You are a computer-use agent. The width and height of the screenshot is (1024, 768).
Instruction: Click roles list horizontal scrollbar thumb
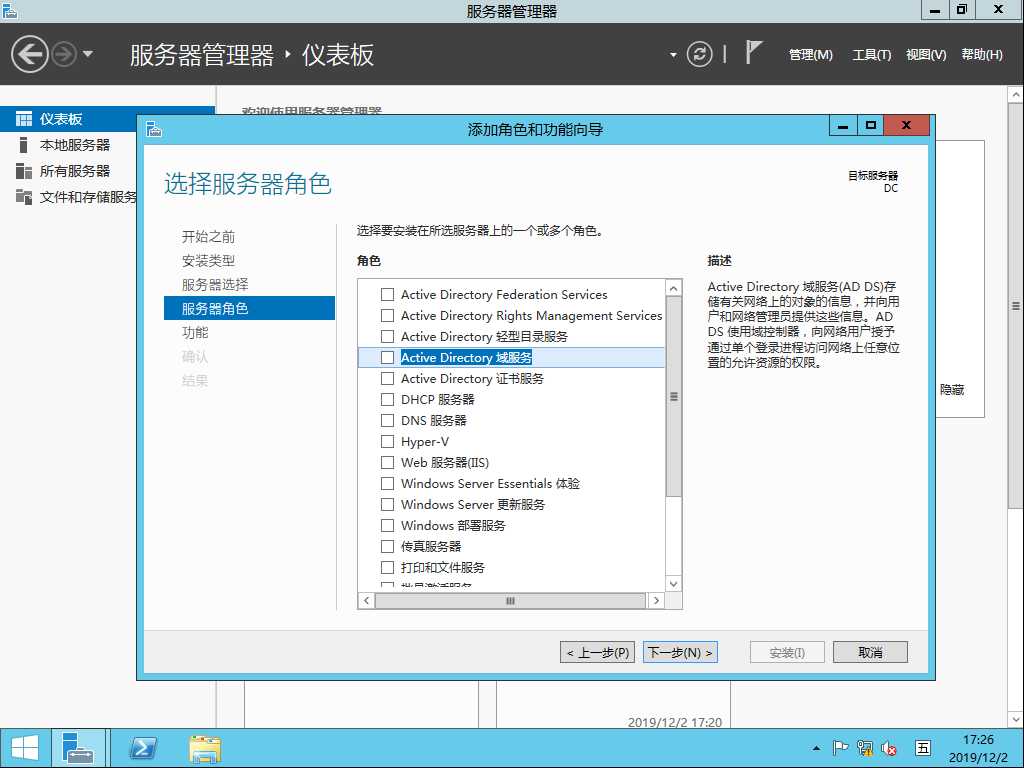(510, 601)
